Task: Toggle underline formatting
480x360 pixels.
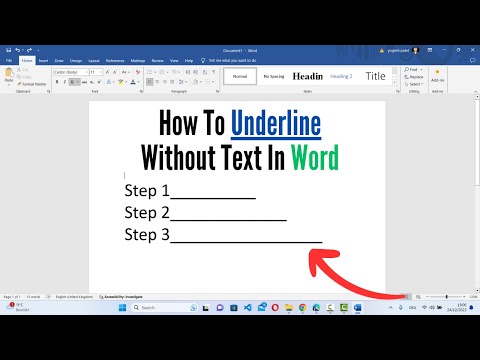Action: pyautogui.click(x=72, y=82)
